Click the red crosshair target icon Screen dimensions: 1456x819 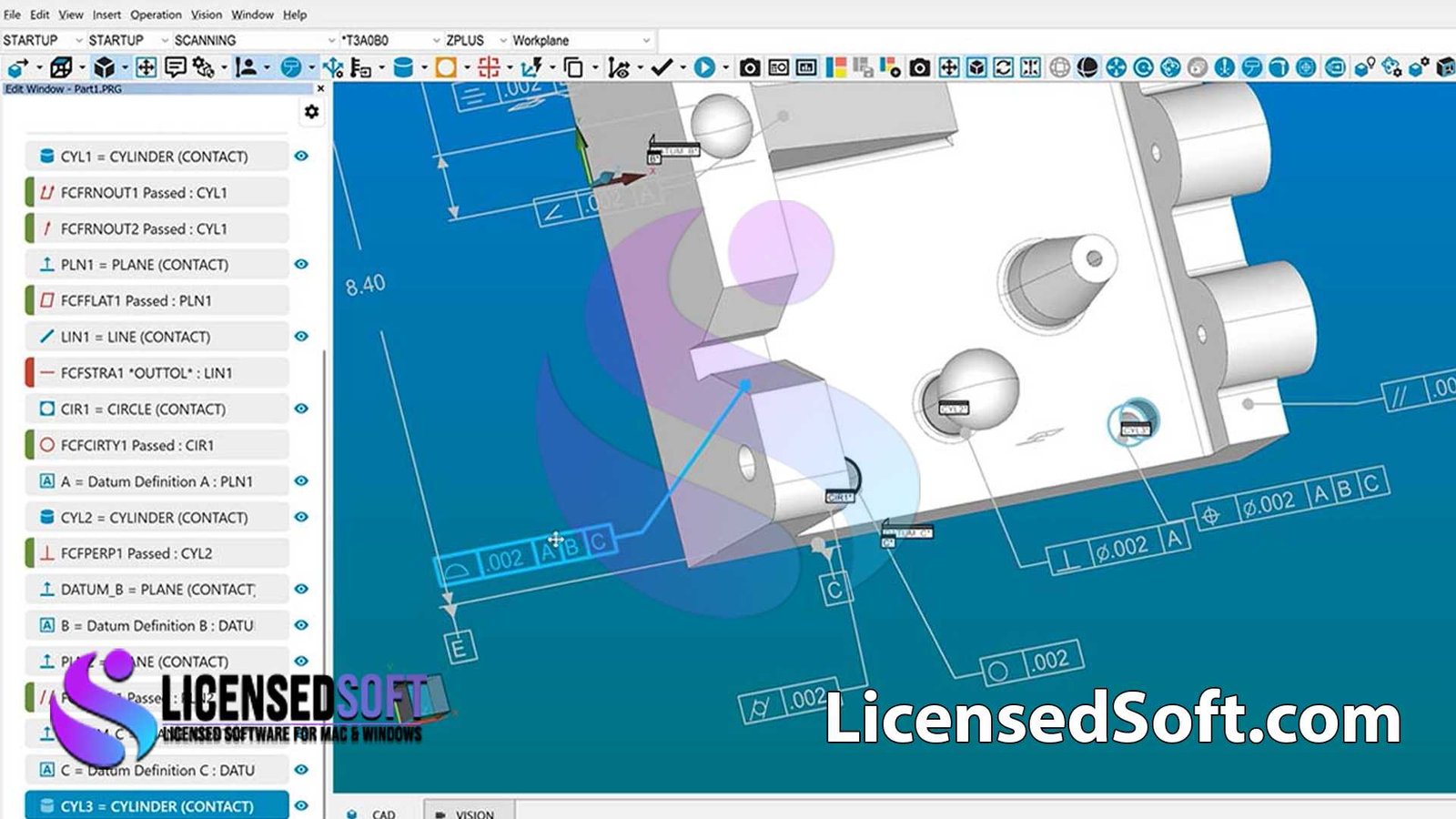[x=489, y=67]
